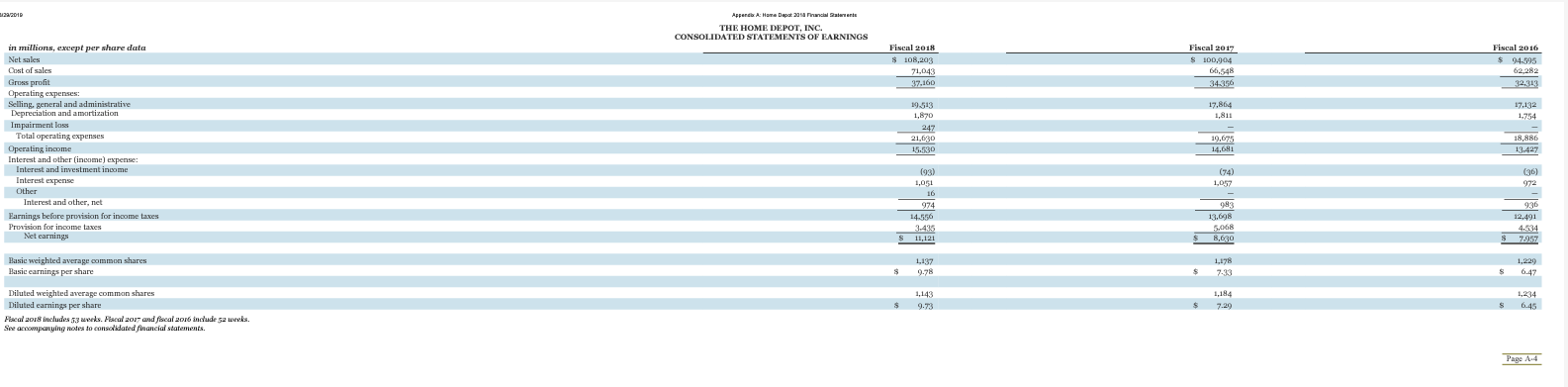Select 'Total operating expenses' label

(x=60, y=136)
